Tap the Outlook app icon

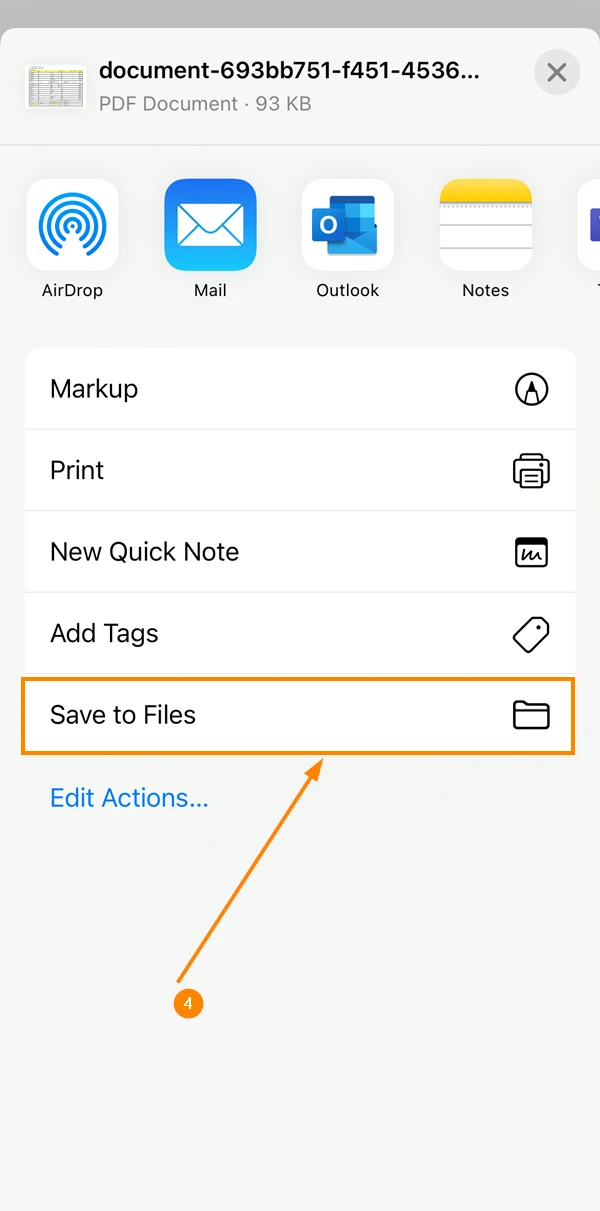348,225
